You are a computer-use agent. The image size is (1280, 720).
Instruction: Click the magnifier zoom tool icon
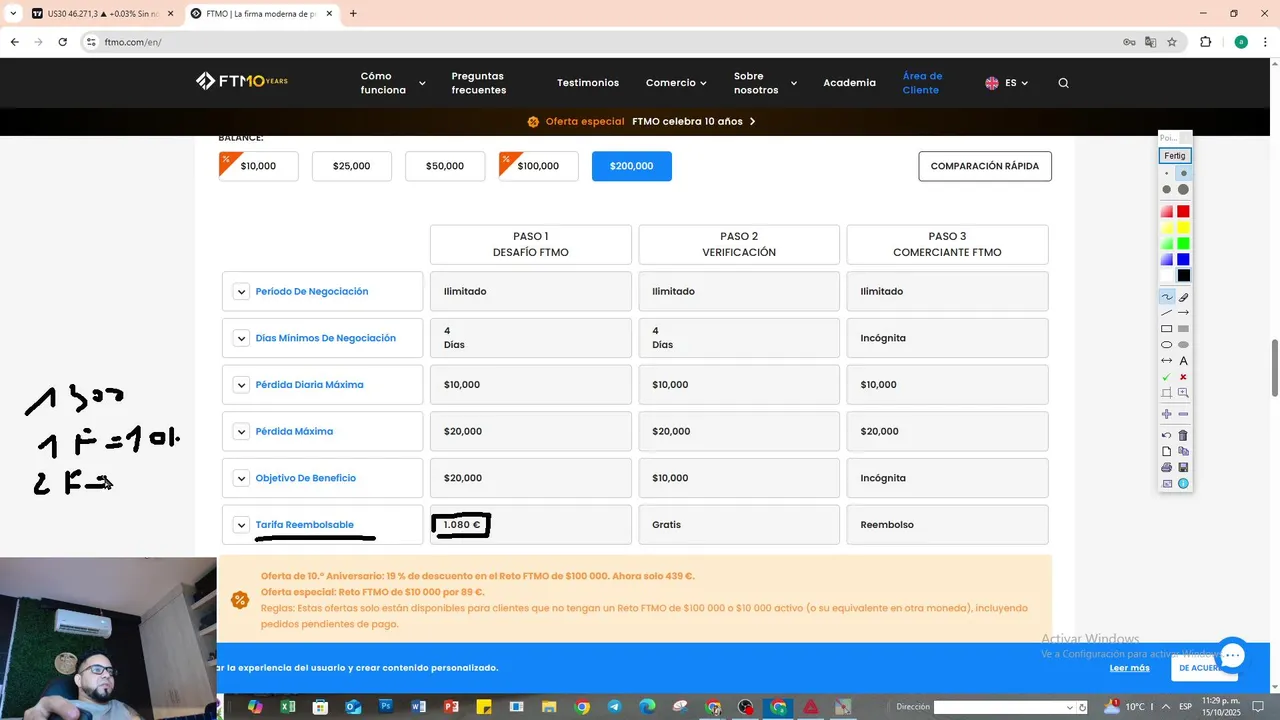pyautogui.click(x=1183, y=393)
